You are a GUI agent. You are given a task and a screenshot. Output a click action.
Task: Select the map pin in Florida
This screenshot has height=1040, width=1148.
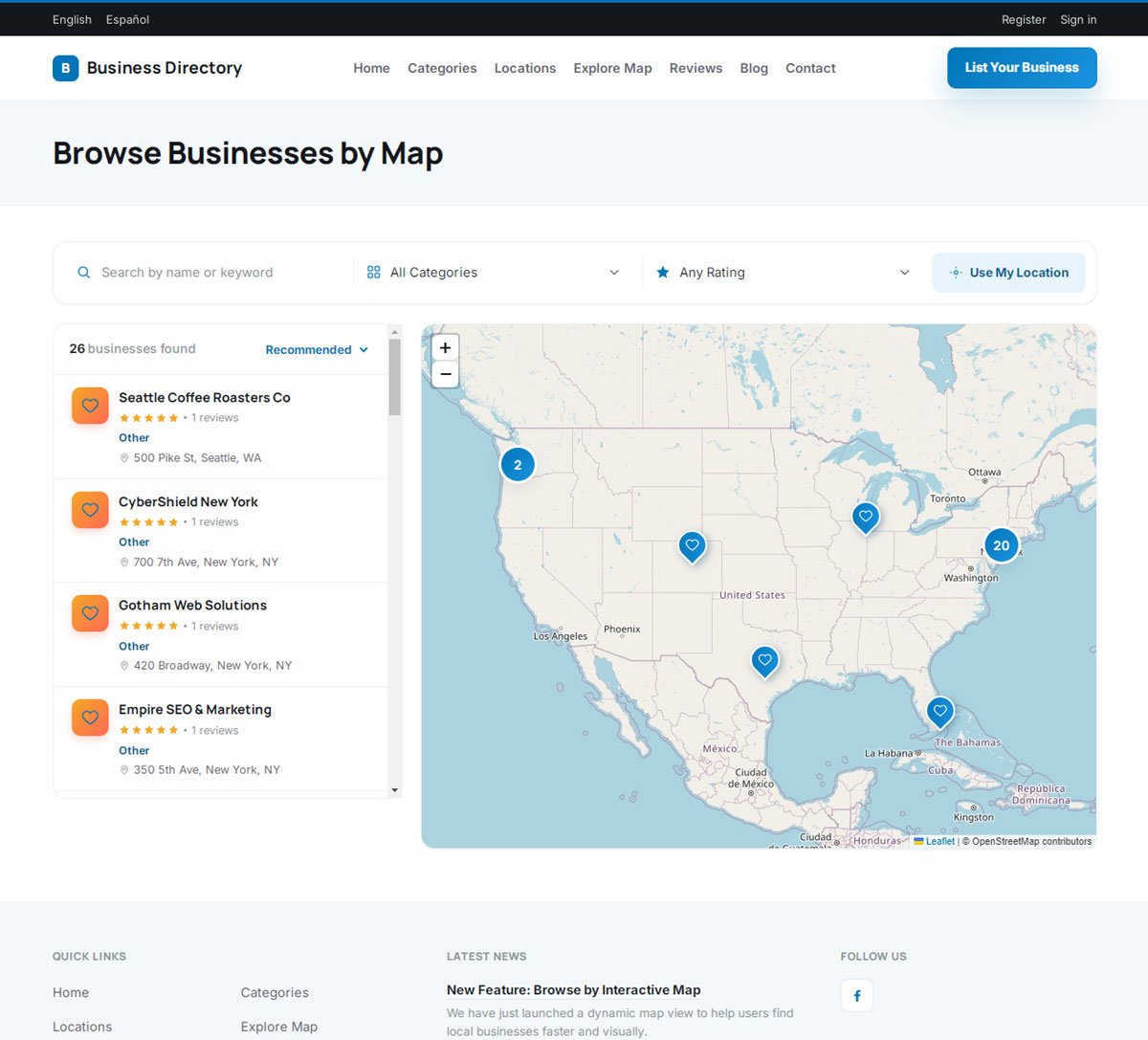pos(940,712)
